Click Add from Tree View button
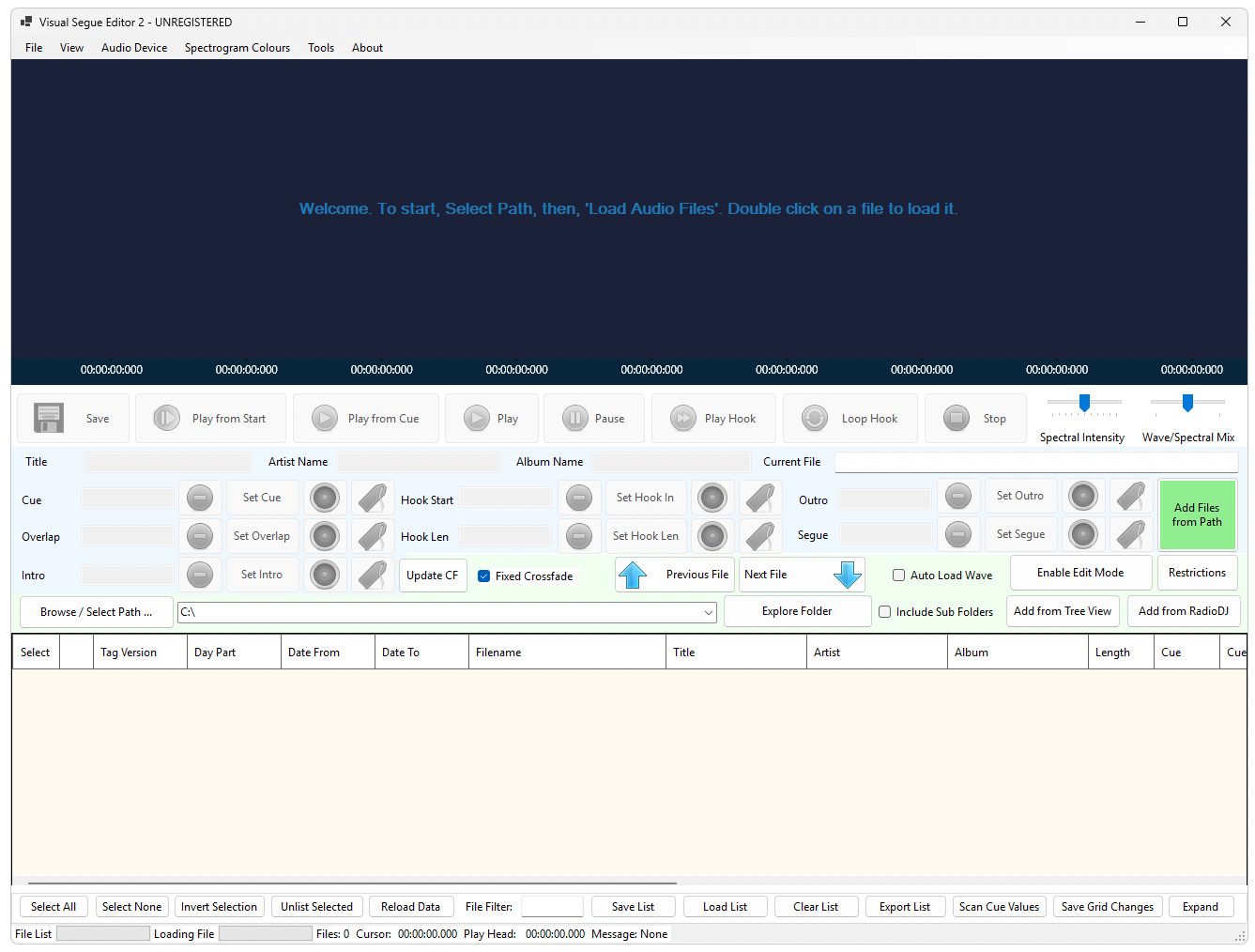The image size is (1255, 952). tap(1063, 611)
